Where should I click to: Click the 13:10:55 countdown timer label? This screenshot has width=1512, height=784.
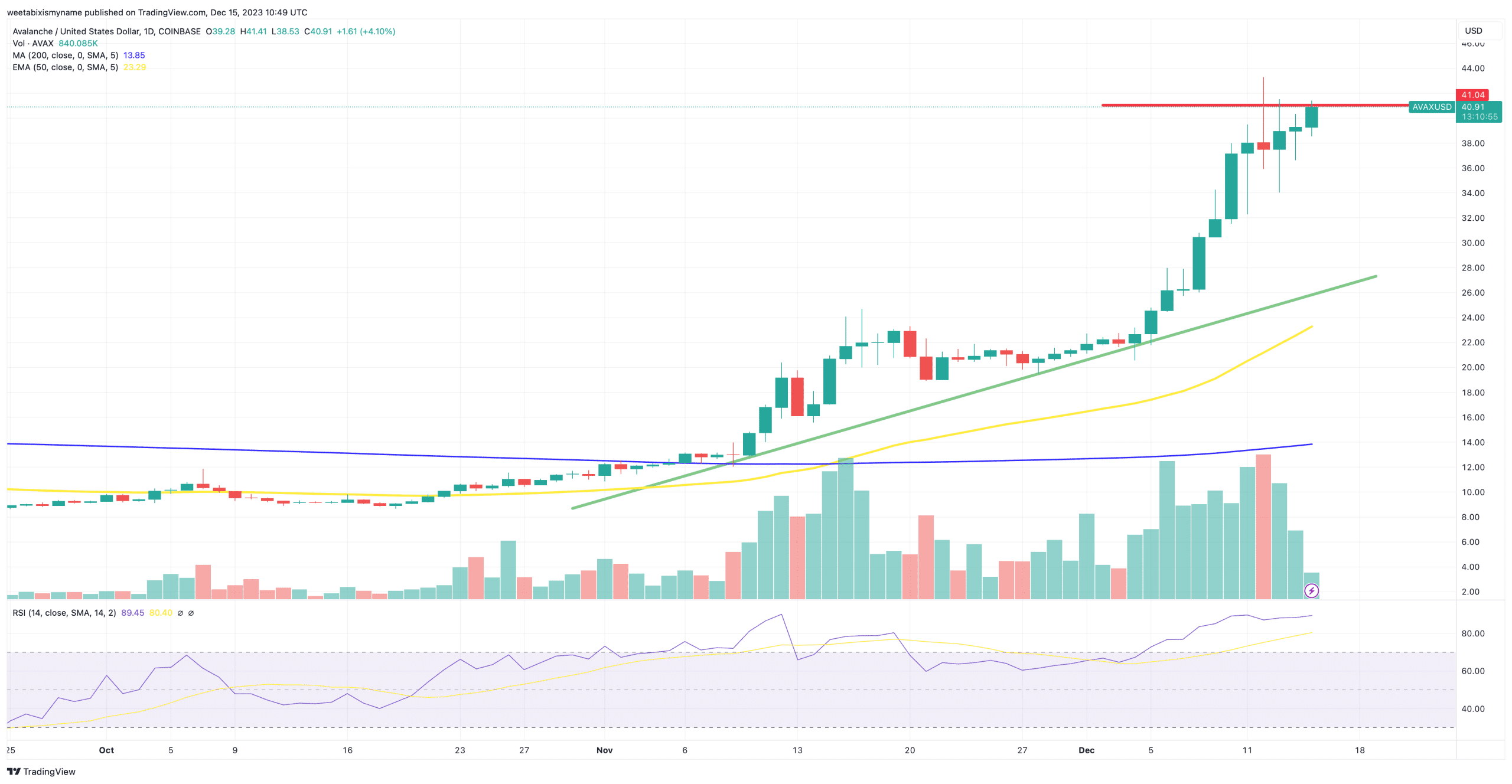point(1479,117)
